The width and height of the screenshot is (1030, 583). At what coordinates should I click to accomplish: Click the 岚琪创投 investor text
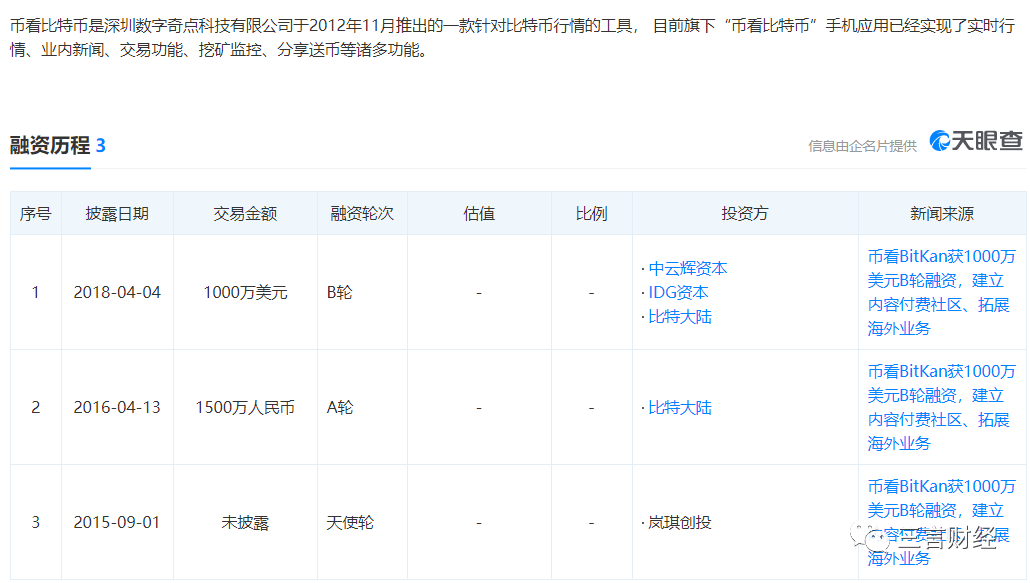680,523
